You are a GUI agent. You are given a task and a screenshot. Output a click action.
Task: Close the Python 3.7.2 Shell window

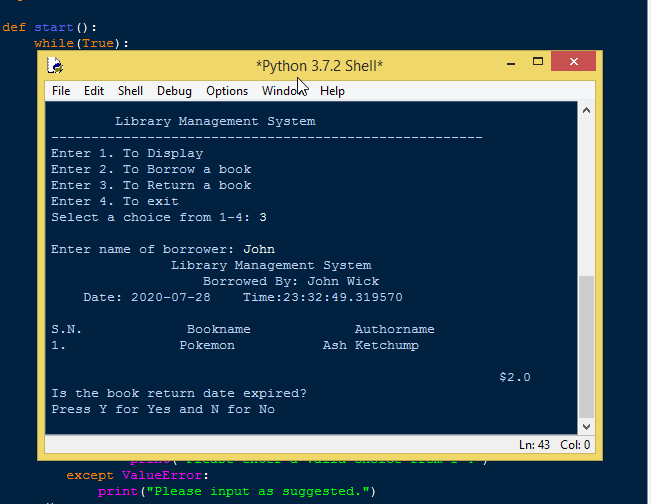pyautogui.click(x=574, y=63)
